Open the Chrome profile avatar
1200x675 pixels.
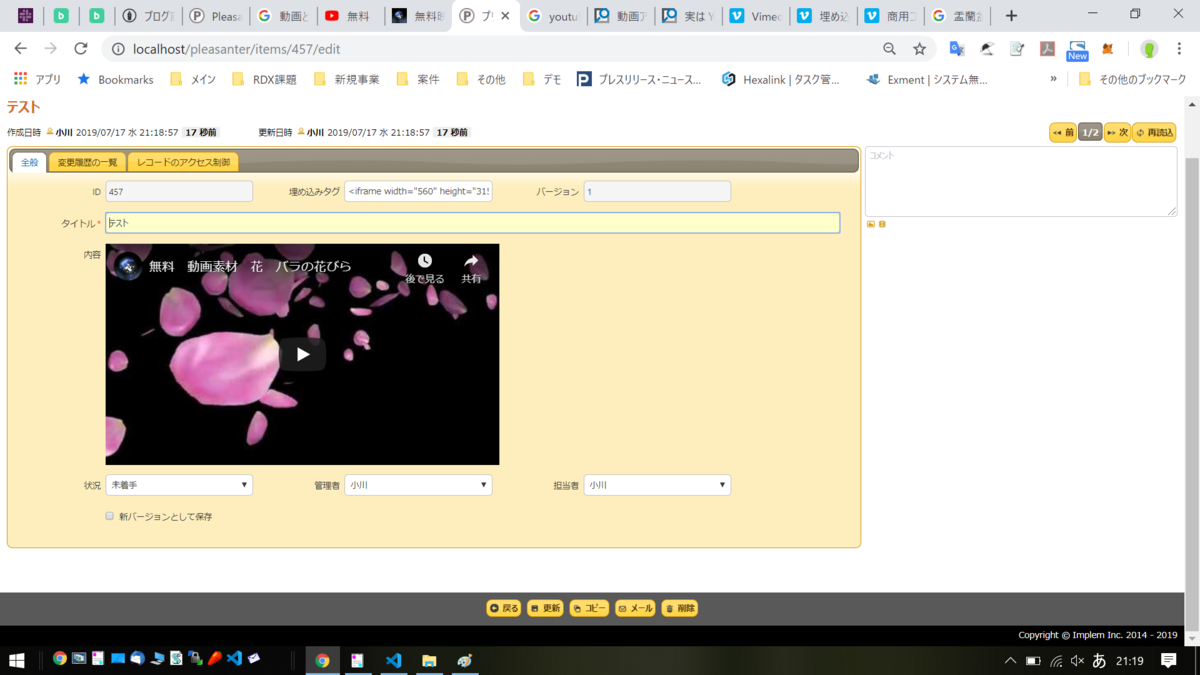tap(1149, 49)
